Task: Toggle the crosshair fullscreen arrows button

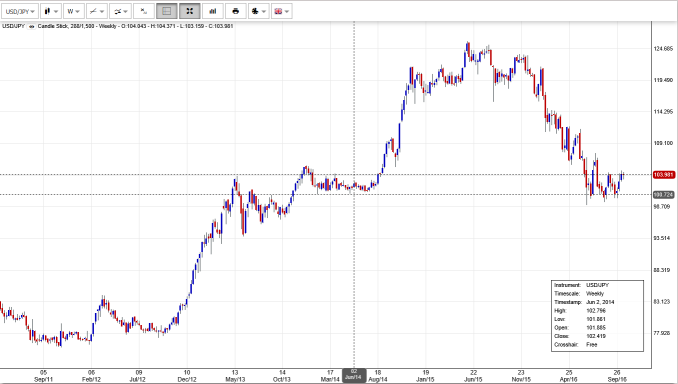Action: [190, 11]
